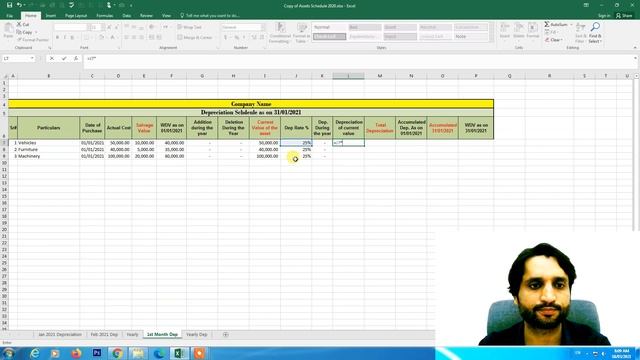Select the Good cell style
Image resolution: width=640 pixels, height=360 pixels.
pyautogui.click(x=400, y=27)
